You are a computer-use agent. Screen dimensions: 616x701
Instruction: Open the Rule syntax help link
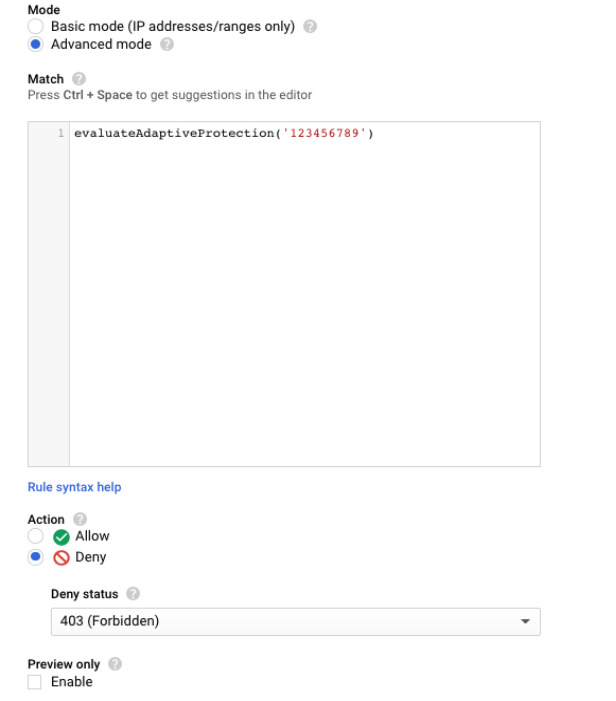pyautogui.click(x=74, y=487)
